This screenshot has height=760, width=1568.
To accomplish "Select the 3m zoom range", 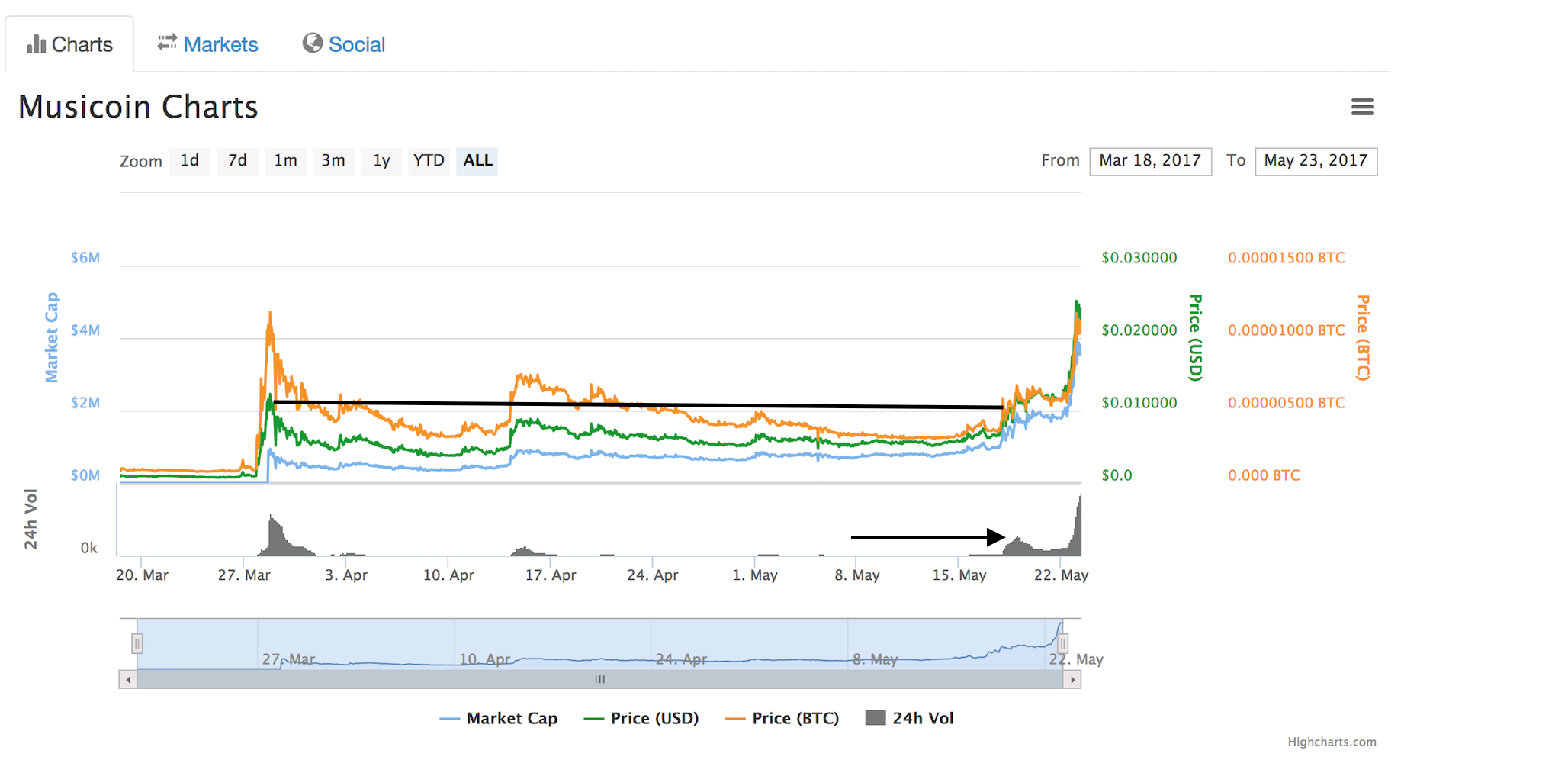I will pyautogui.click(x=333, y=161).
